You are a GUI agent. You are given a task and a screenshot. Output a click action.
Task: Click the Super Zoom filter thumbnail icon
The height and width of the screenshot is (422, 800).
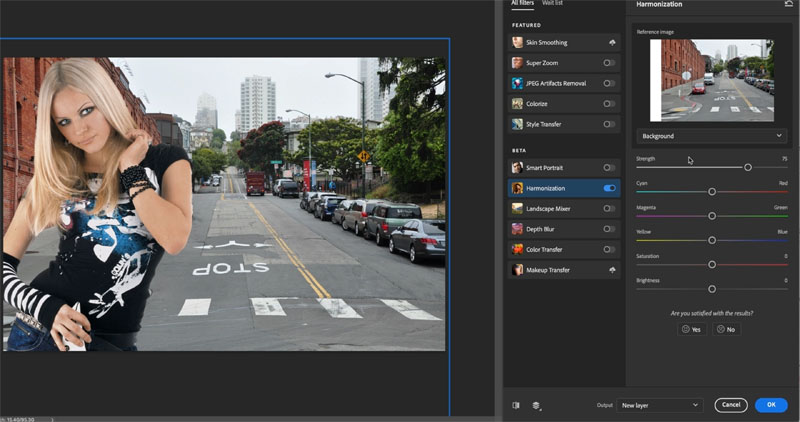(517, 63)
